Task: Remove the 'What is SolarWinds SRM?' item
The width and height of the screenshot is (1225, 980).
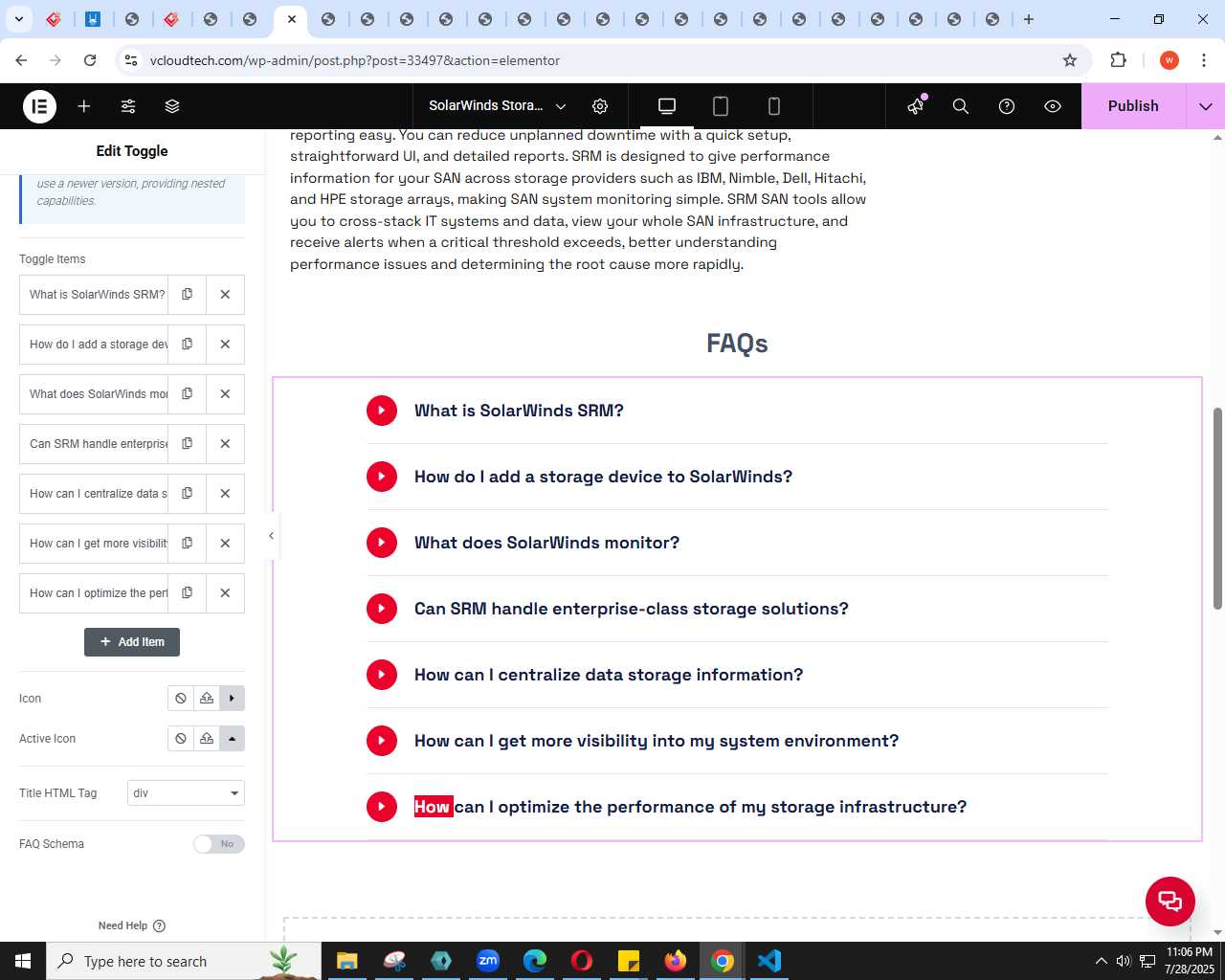Action: [225, 295]
